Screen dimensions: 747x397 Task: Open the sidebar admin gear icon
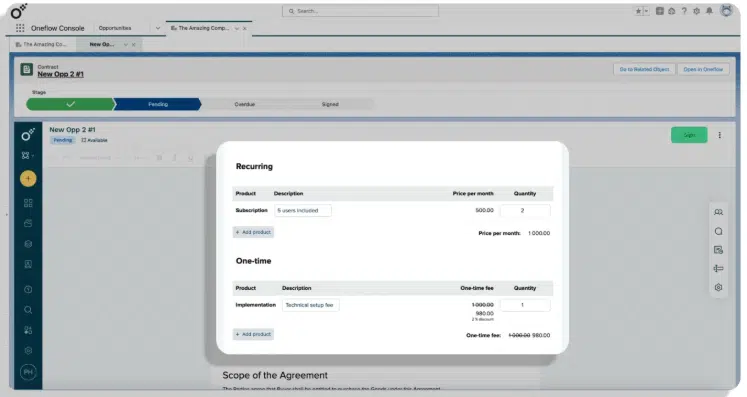click(28, 350)
